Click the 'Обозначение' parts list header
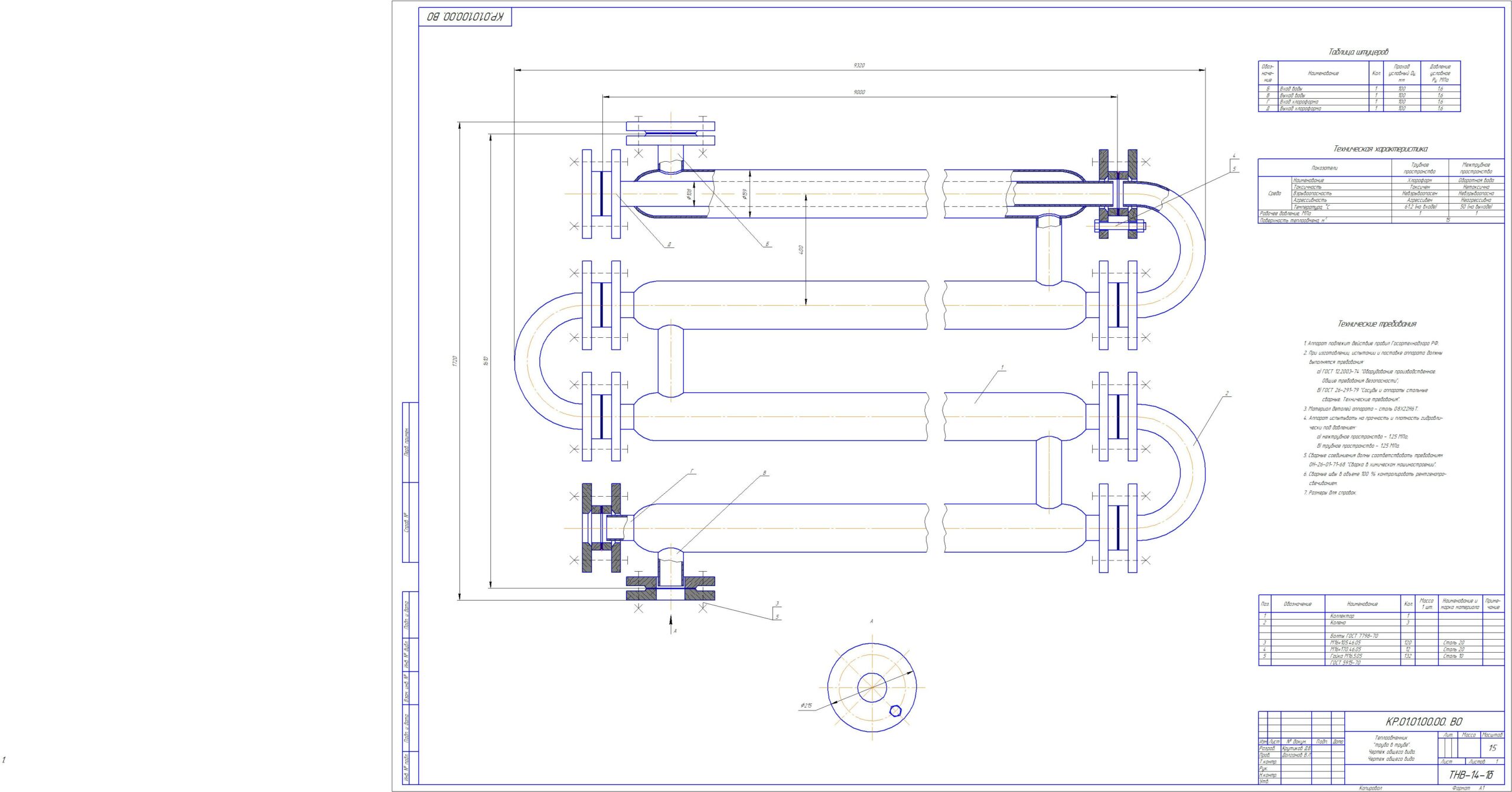Image resolution: width=1512 pixels, height=792 pixels. click(x=1298, y=604)
